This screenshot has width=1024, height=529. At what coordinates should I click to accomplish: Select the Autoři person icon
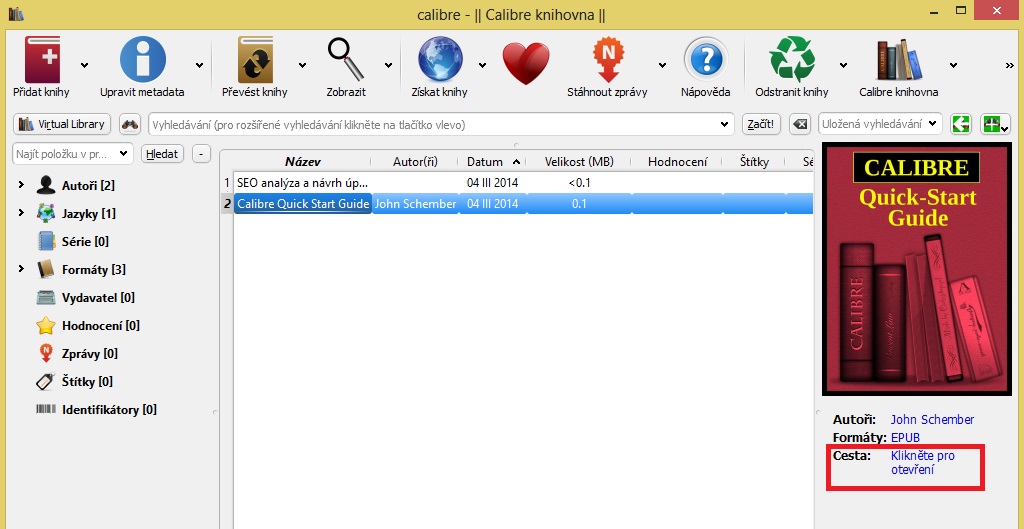click(46, 185)
